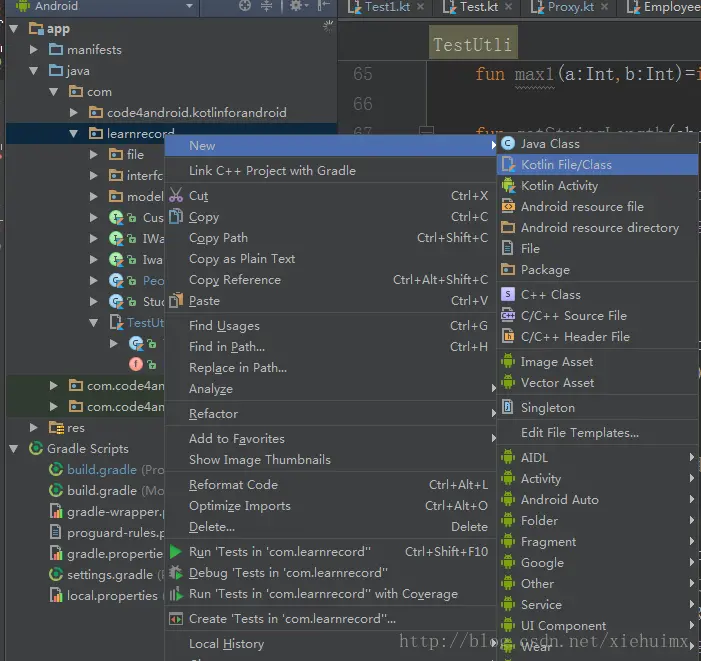The width and height of the screenshot is (701, 661).
Task: Click the Vector Asset android icon
Action: click(508, 383)
